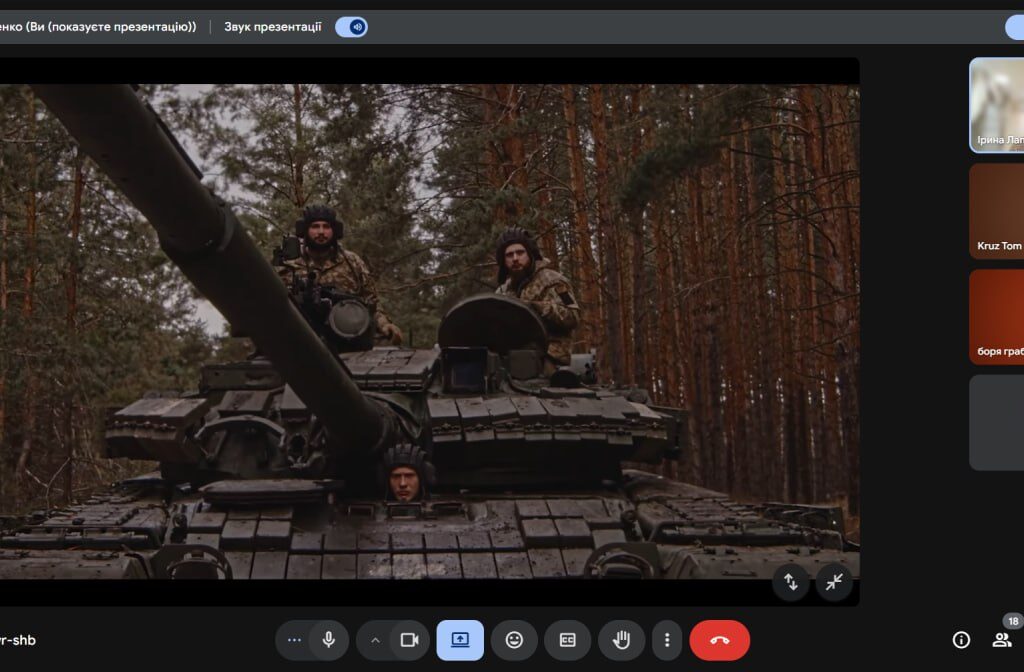
Task: Open audio settings via three-dots beside microphone
Action: (x=294, y=640)
